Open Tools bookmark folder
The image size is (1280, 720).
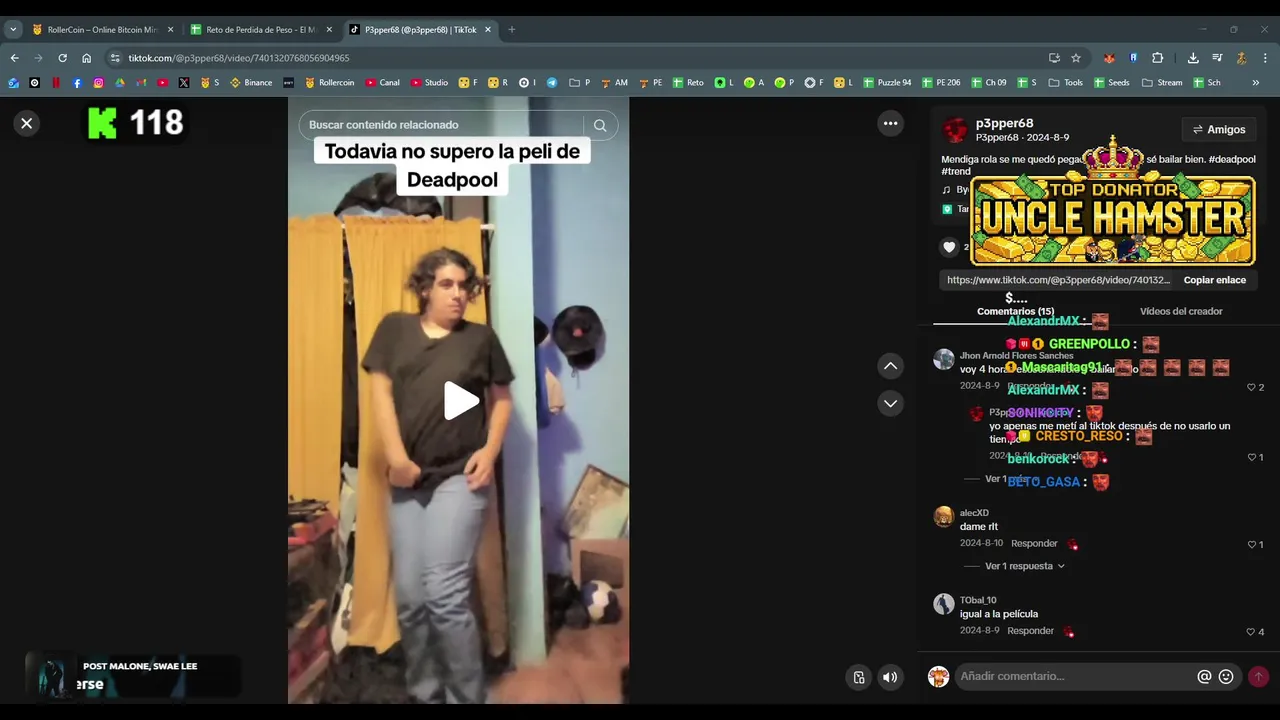click(1064, 83)
